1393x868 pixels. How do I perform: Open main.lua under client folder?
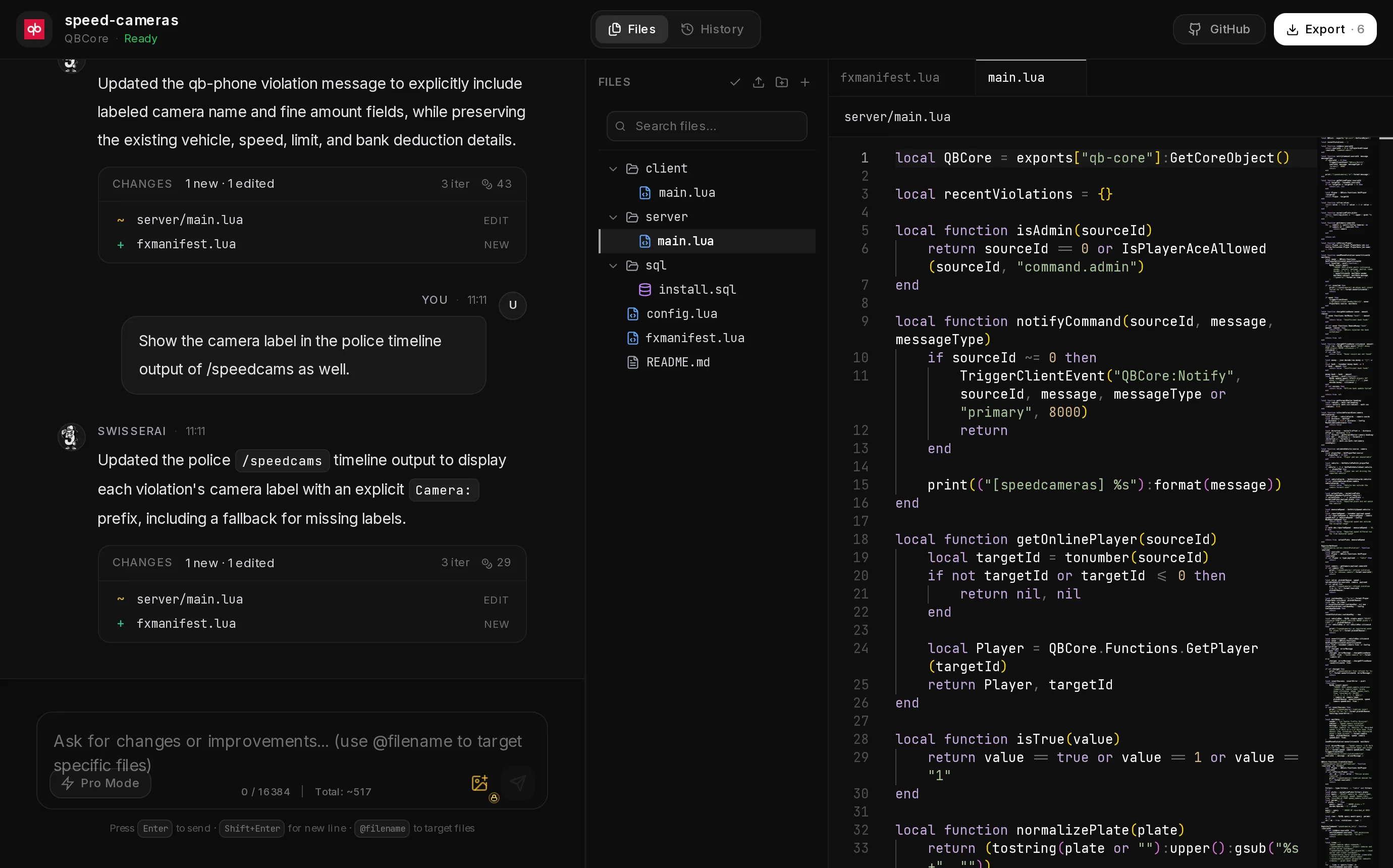click(x=707, y=193)
